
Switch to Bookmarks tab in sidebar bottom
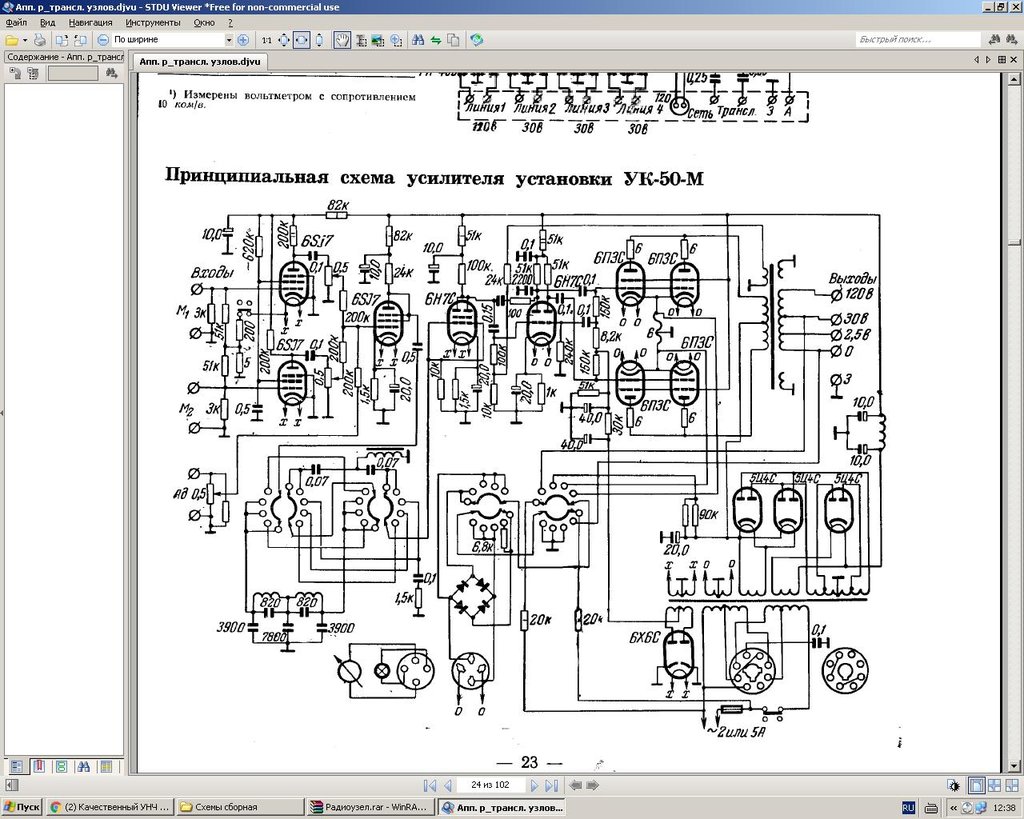tap(39, 767)
